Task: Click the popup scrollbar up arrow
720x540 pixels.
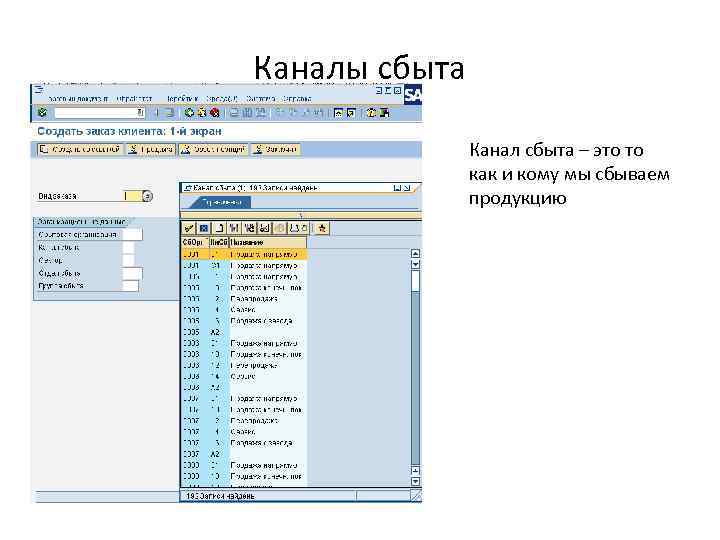Action: click(x=415, y=253)
